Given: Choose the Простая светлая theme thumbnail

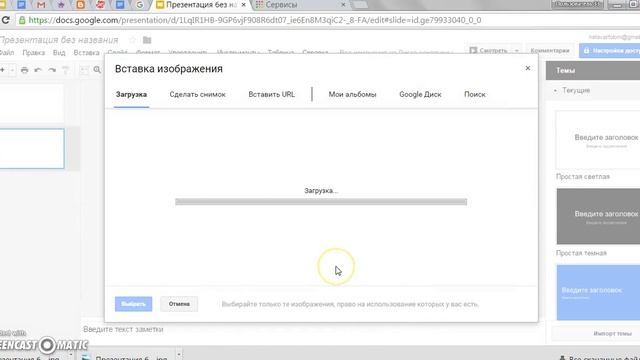Looking at the screenshot, I should click(x=598, y=140).
